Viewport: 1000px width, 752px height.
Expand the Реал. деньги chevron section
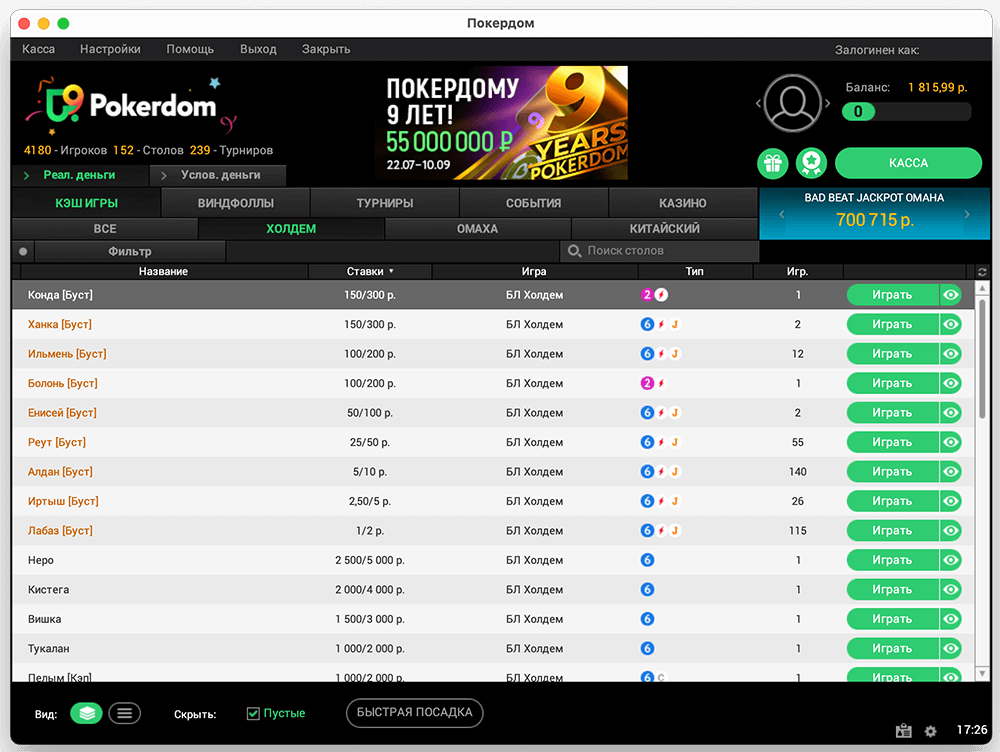27,176
